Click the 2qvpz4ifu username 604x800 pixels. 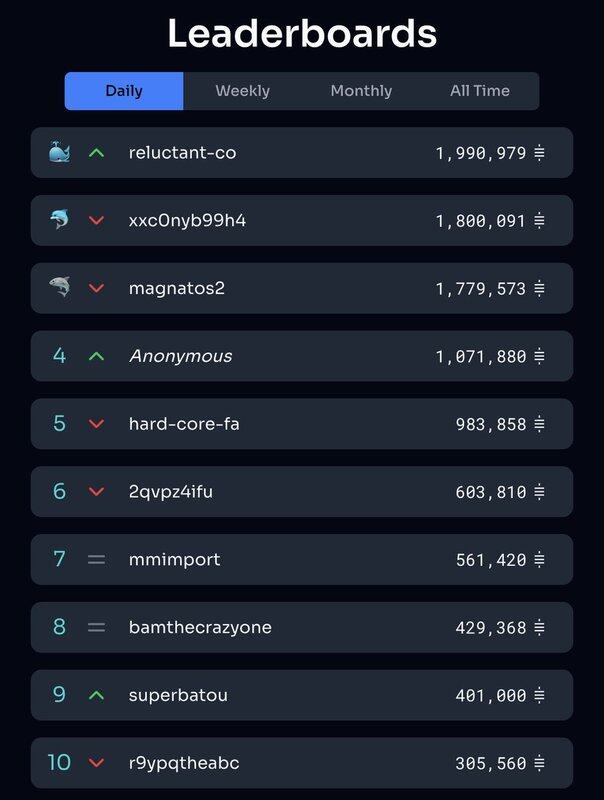click(x=171, y=492)
